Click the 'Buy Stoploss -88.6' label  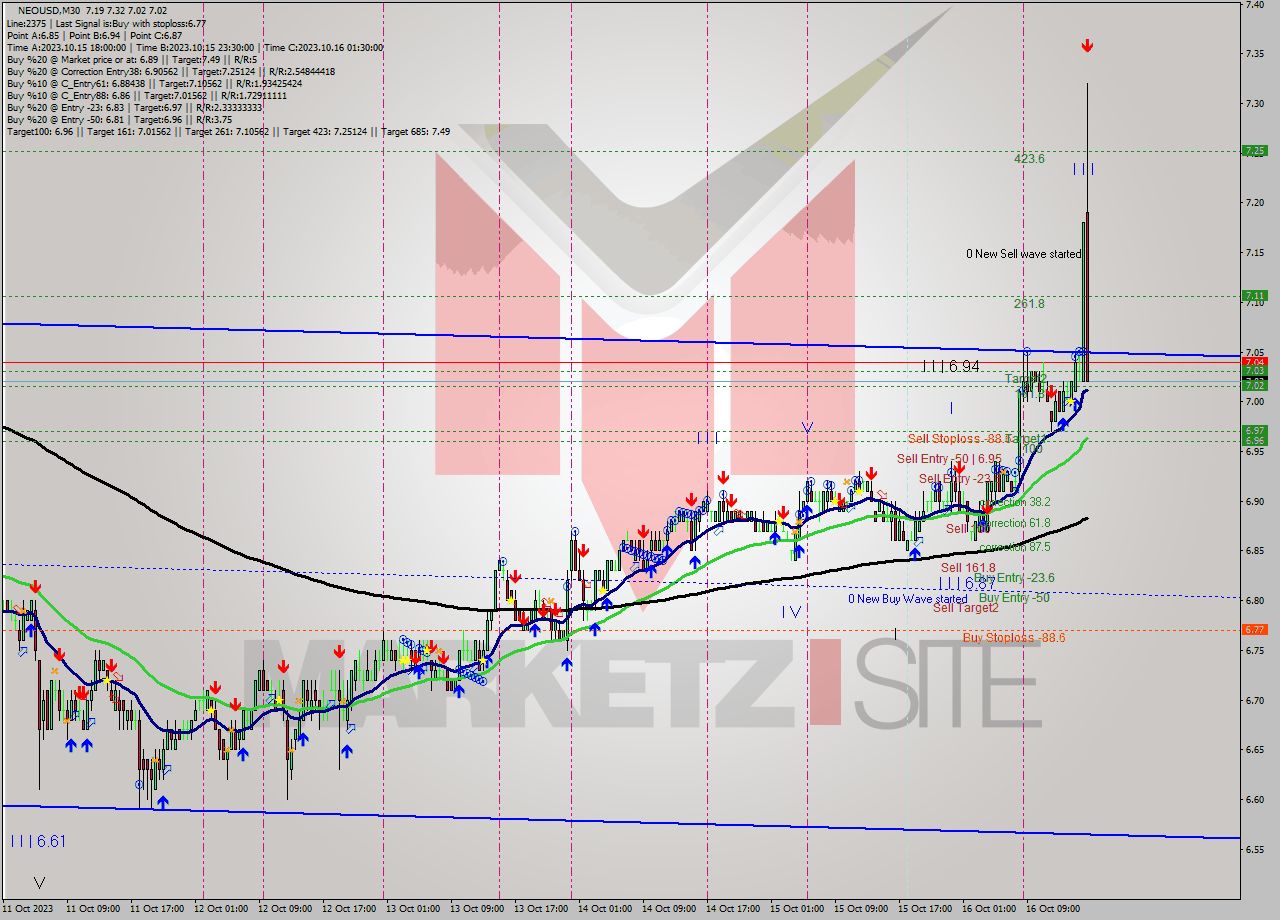pyautogui.click(x=1014, y=637)
